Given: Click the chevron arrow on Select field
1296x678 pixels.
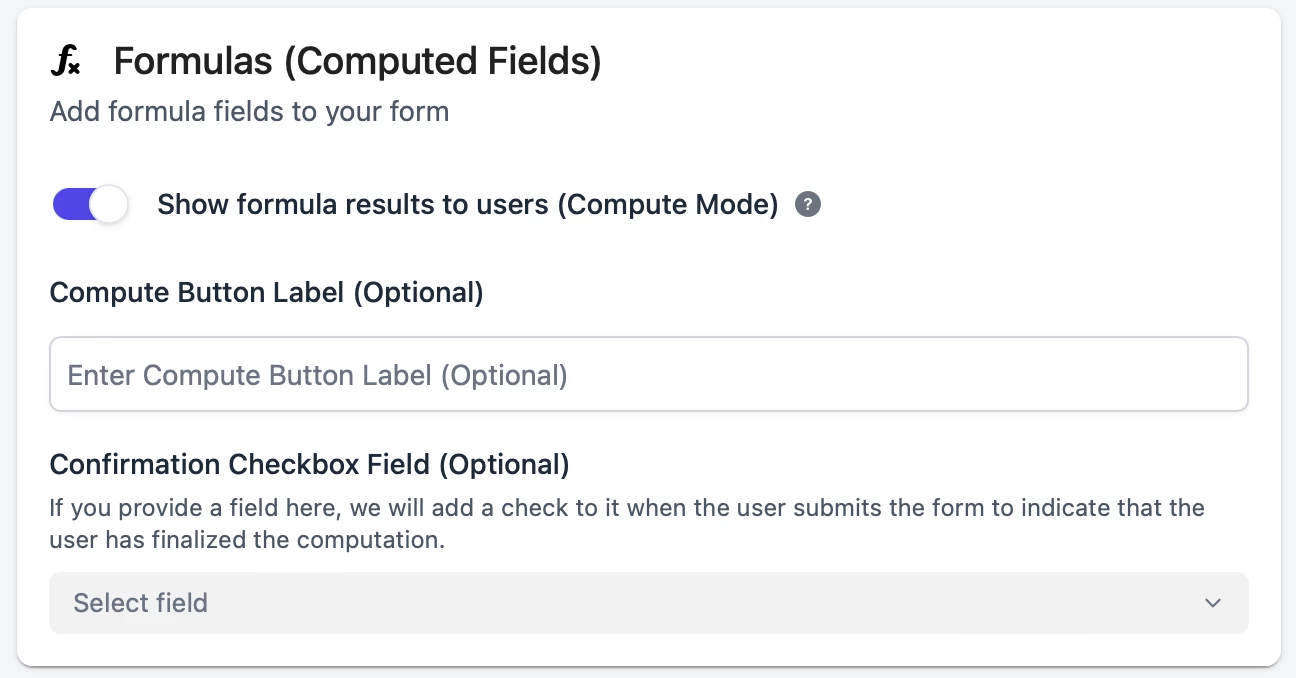Looking at the screenshot, I should click(1213, 603).
